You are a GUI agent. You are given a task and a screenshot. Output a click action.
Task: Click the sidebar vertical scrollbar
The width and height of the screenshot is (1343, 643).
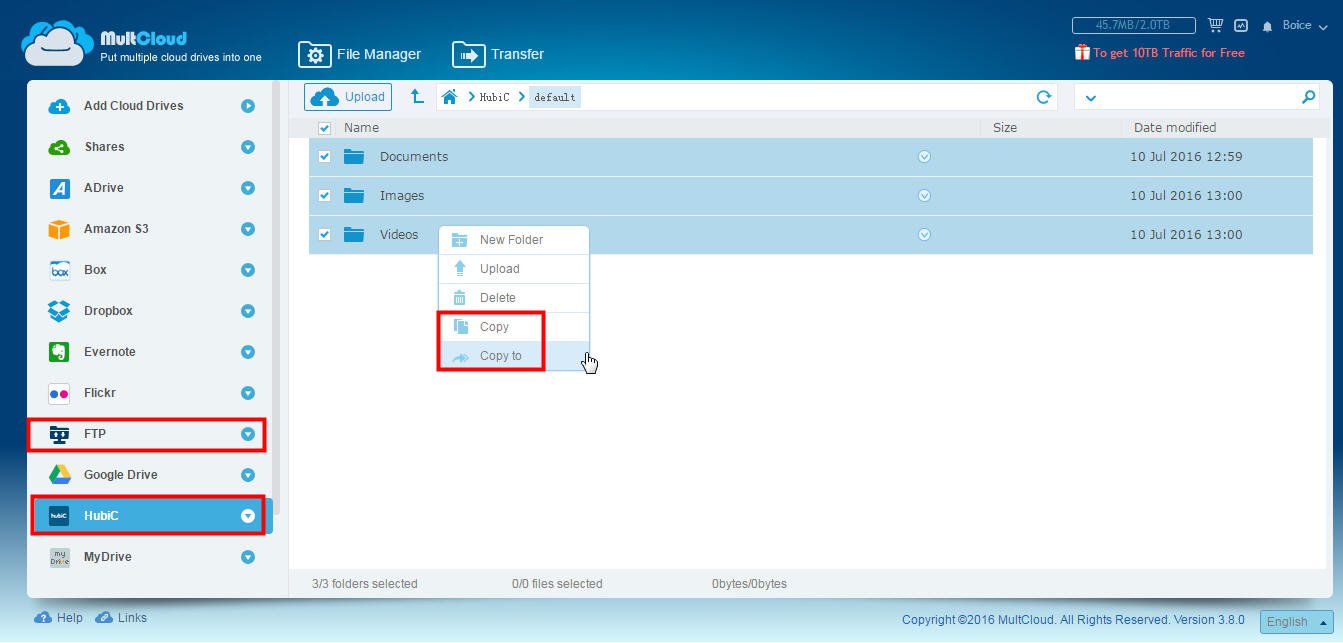(277, 300)
